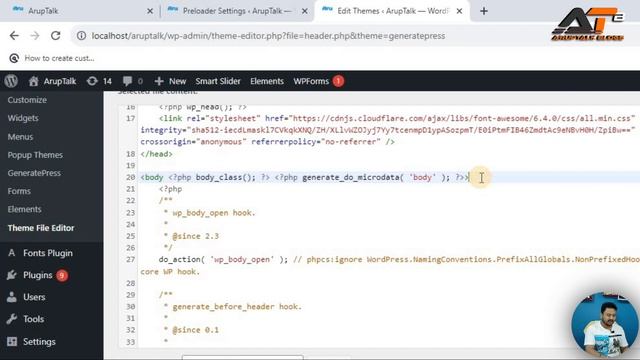Click the Plugins update badge 9
Image resolution: width=640 pixels, height=360 pixels.
click(x=62, y=276)
